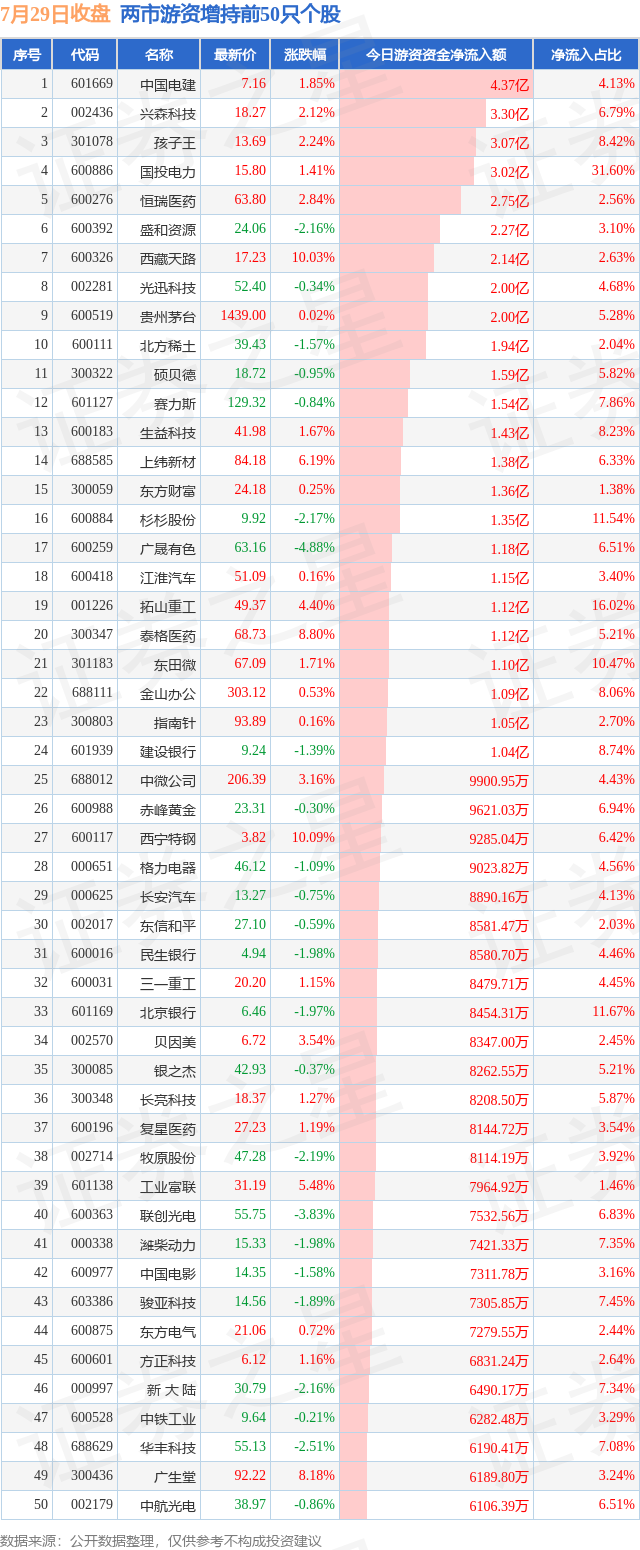Select stock code 002017
Screen dimensions: 640x1550
click(x=92, y=925)
